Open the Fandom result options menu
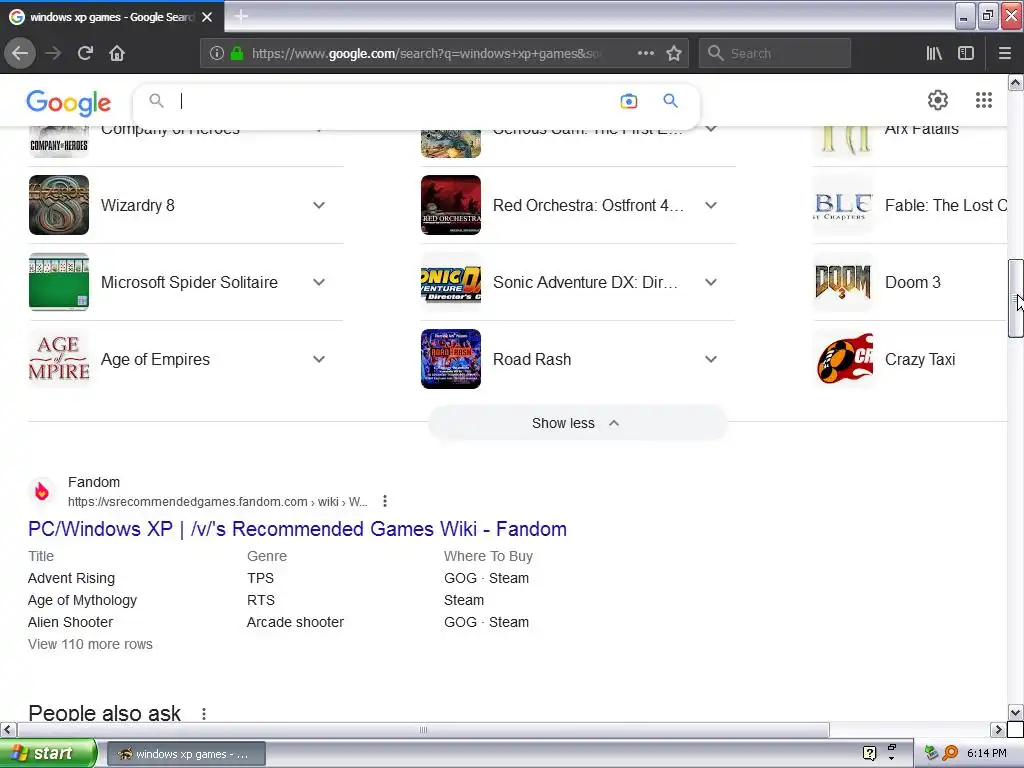Screen dimensions: 1024x768 [x=385, y=501]
